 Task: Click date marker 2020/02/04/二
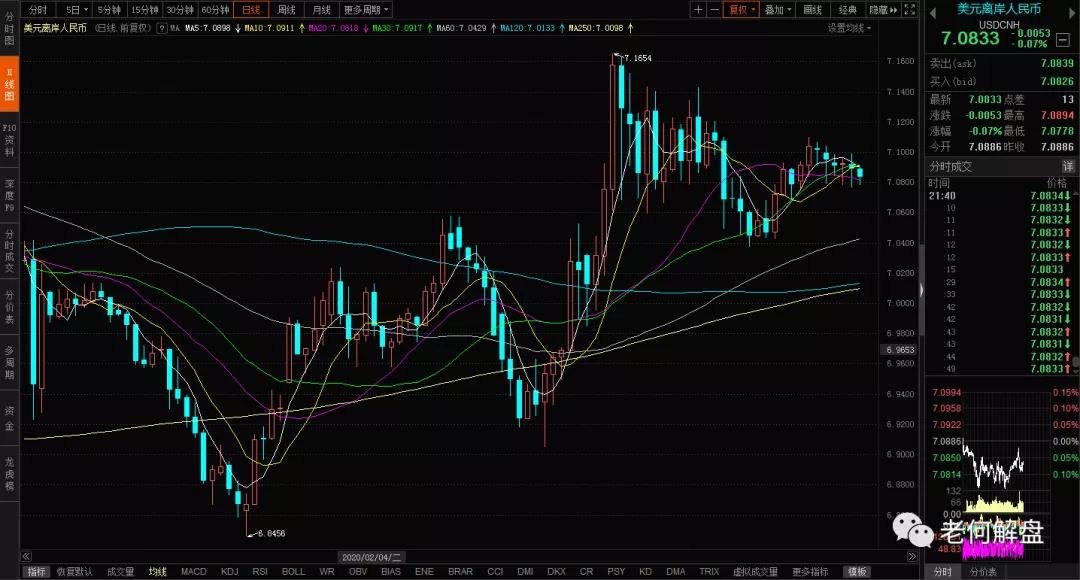[371, 557]
